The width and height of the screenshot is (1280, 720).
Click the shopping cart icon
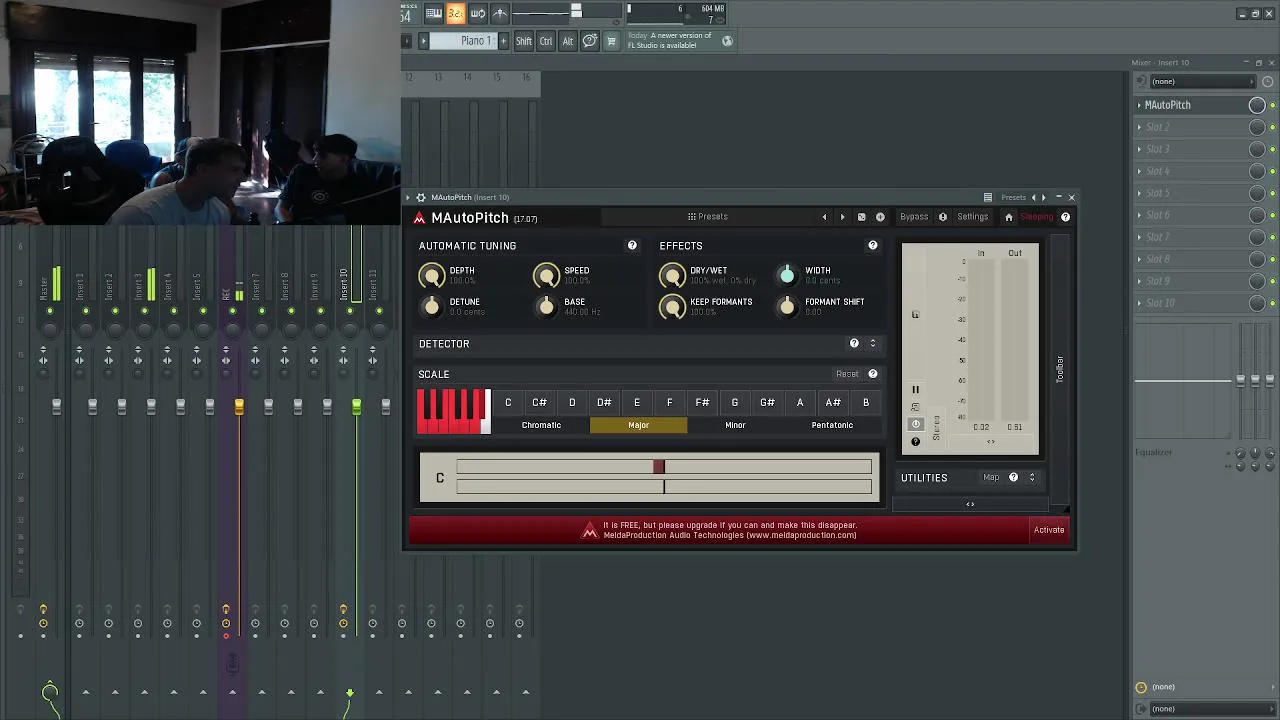pos(611,41)
